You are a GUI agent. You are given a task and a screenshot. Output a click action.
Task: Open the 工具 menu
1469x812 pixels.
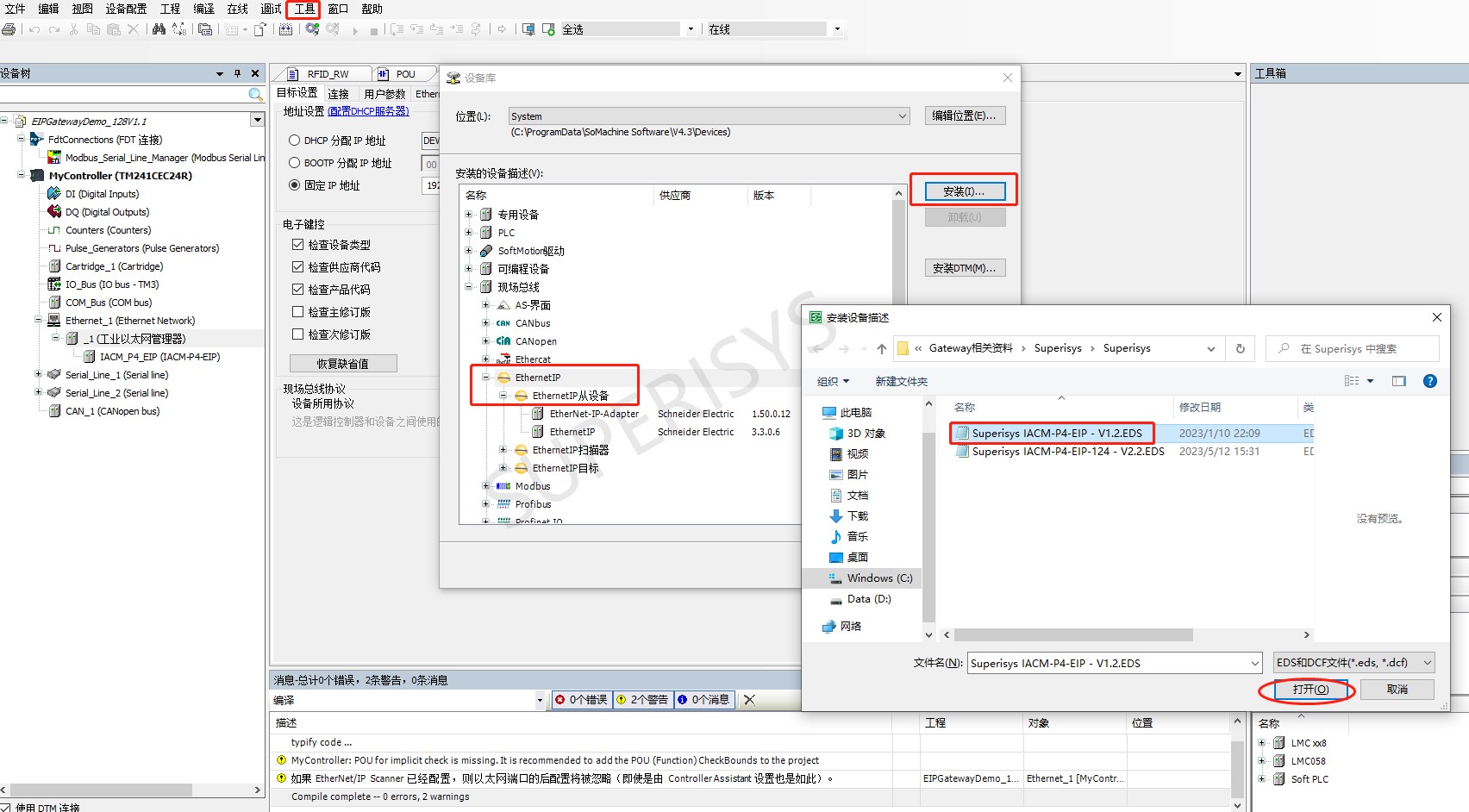pos(303,9)
